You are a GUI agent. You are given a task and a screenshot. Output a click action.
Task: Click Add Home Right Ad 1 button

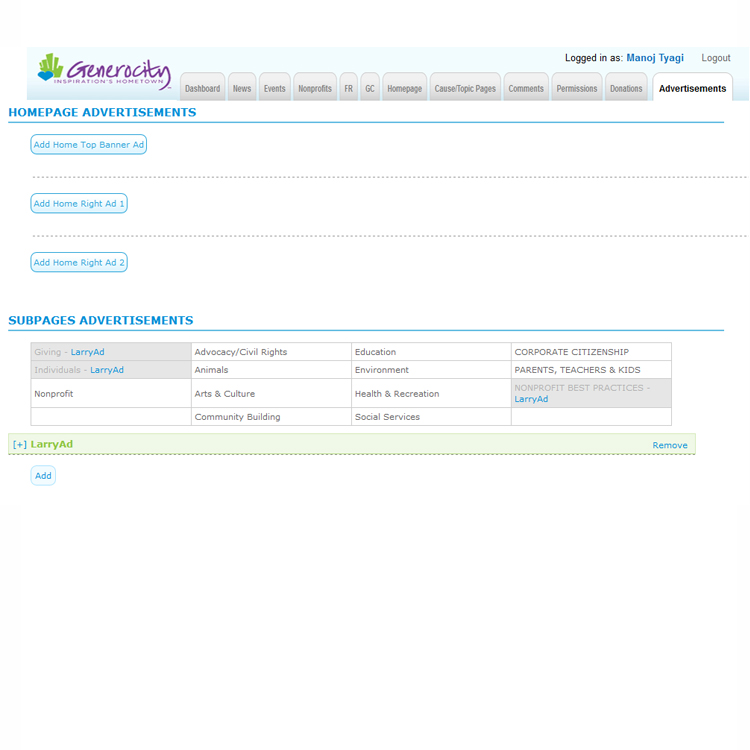coord(79,203)
